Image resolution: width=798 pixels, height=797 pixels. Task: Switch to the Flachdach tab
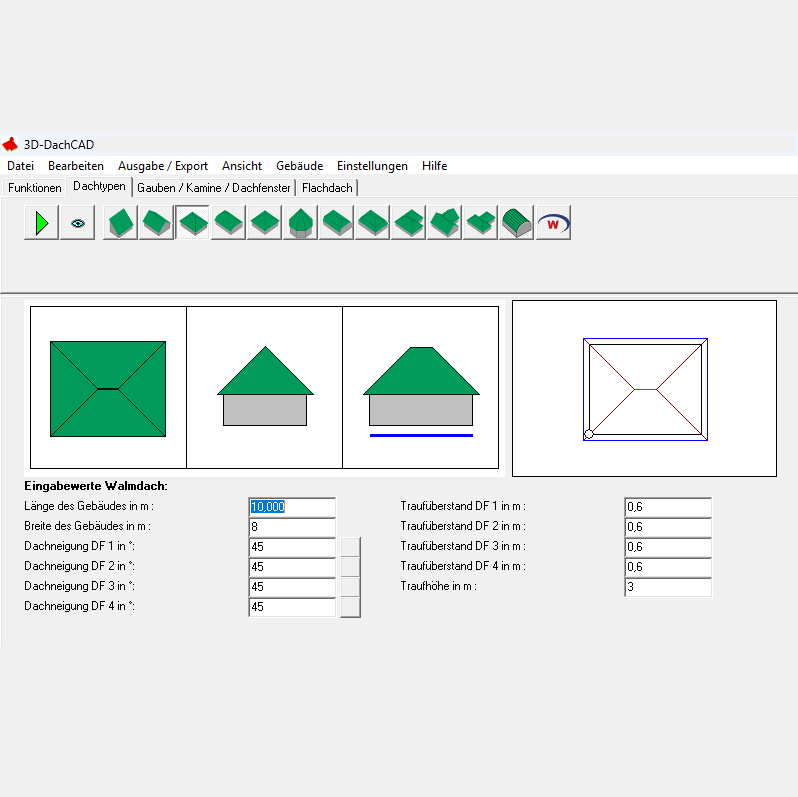pos(327,188)
